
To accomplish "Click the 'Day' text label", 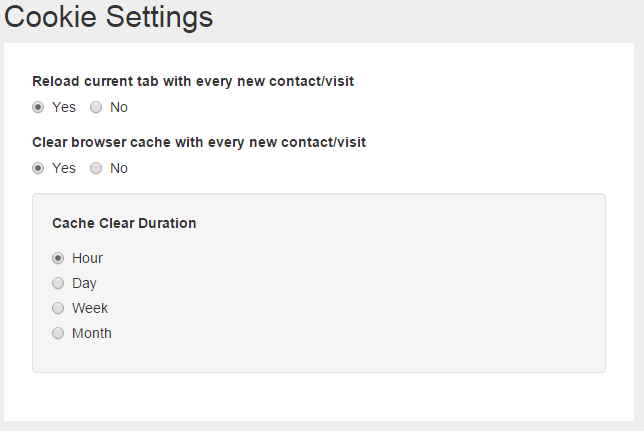I will pos(84,283).
